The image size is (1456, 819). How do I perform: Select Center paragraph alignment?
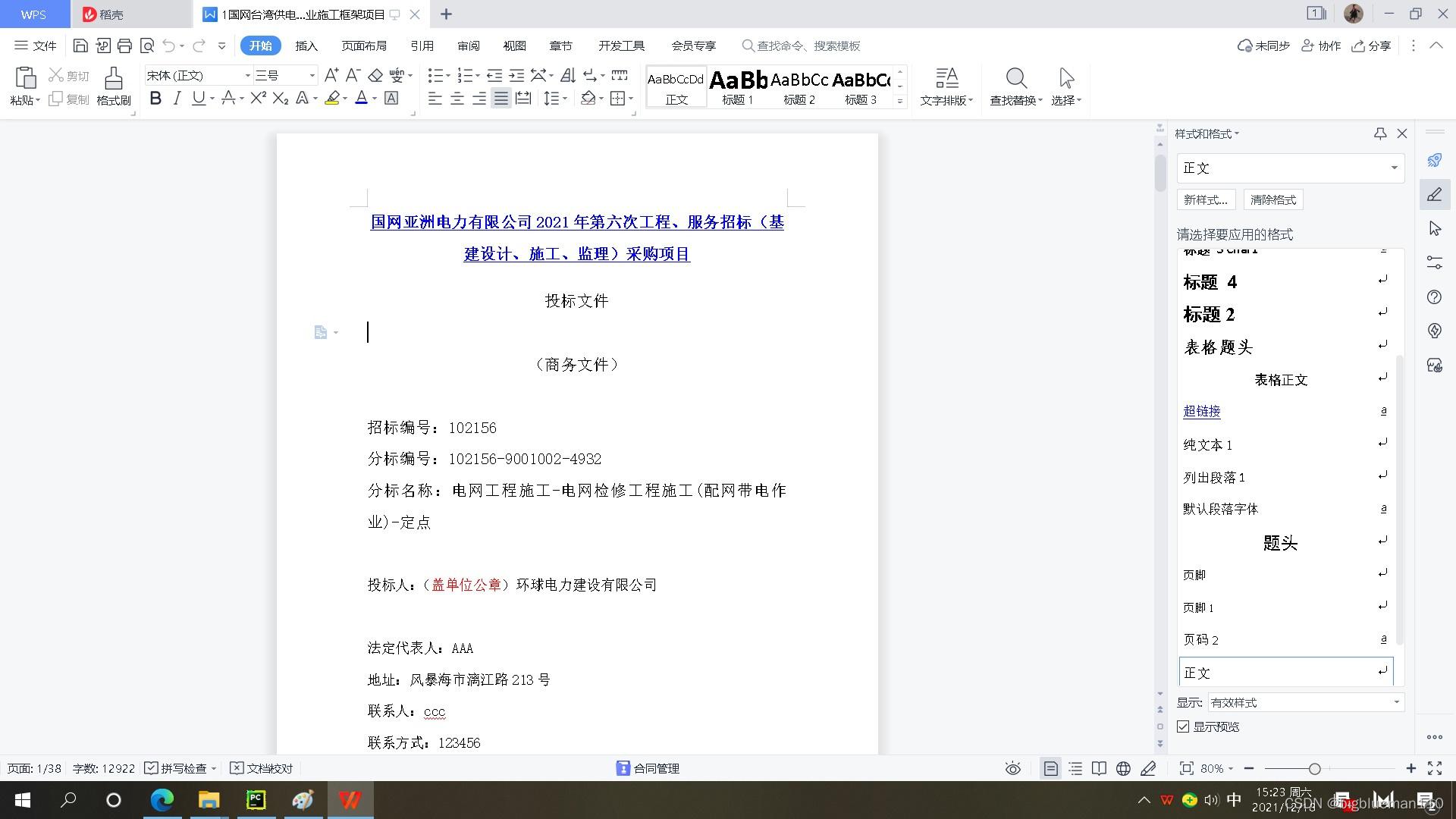pos(457,98)
